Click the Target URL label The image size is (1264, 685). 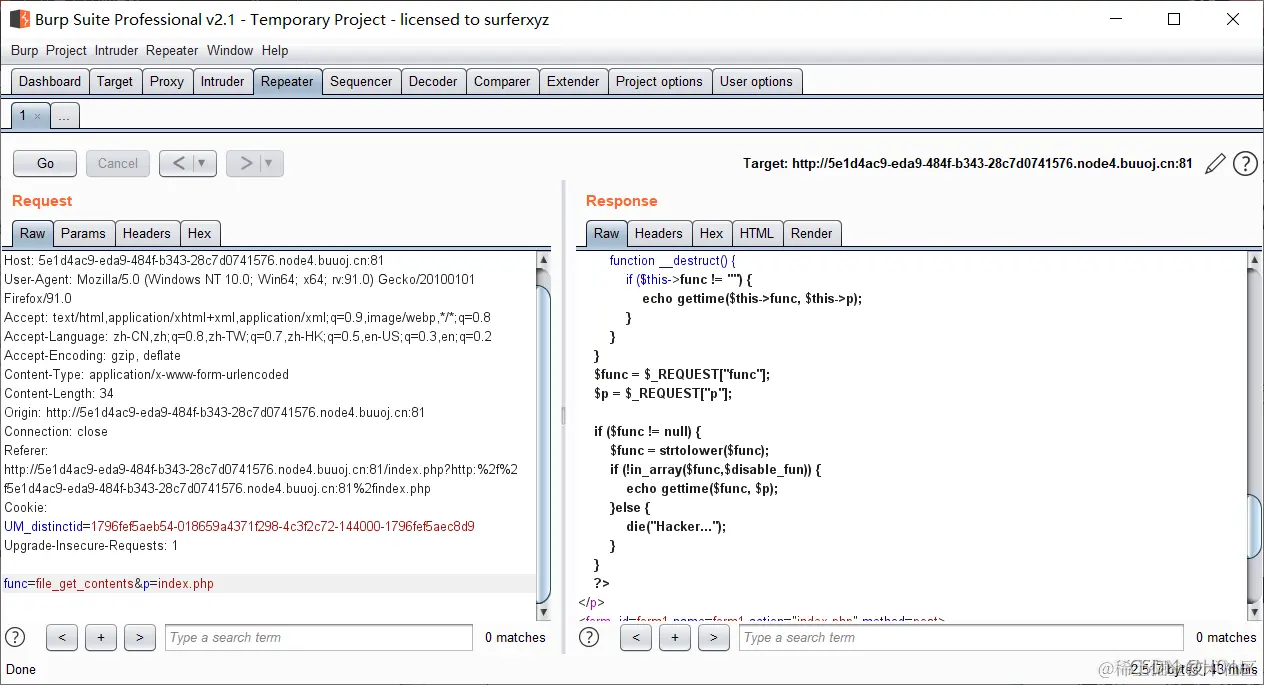(967, 164)
